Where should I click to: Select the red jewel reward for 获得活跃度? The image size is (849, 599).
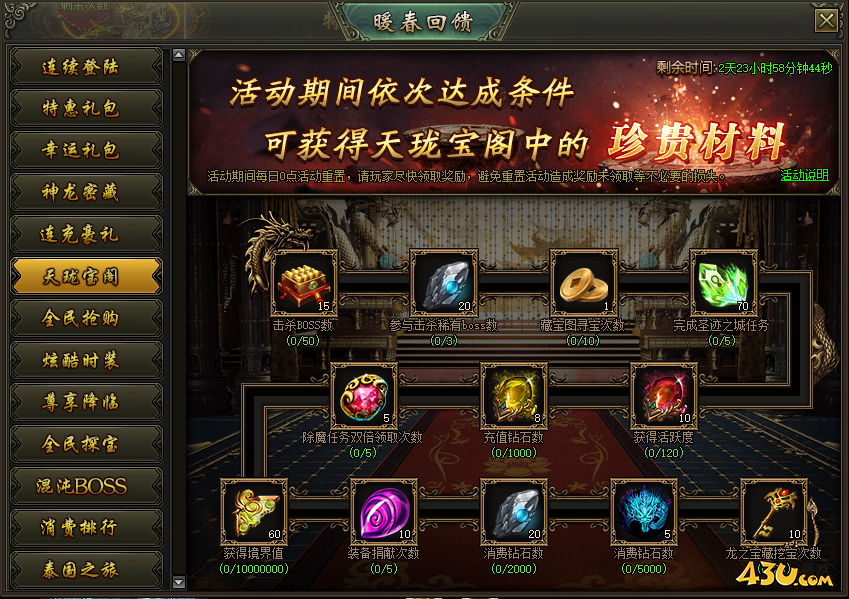(664, 396)
